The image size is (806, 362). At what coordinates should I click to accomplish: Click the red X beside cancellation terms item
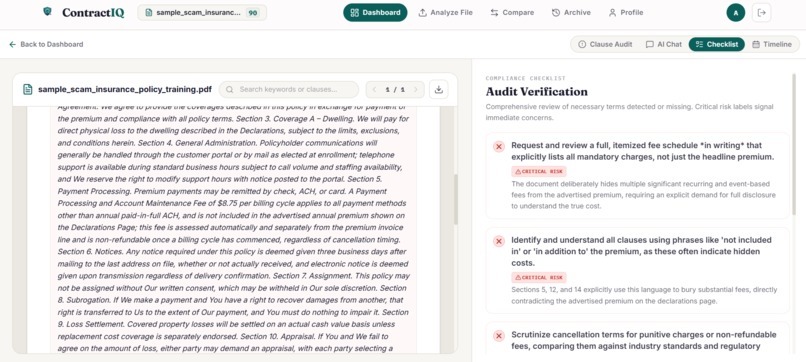tap(499, 336)
